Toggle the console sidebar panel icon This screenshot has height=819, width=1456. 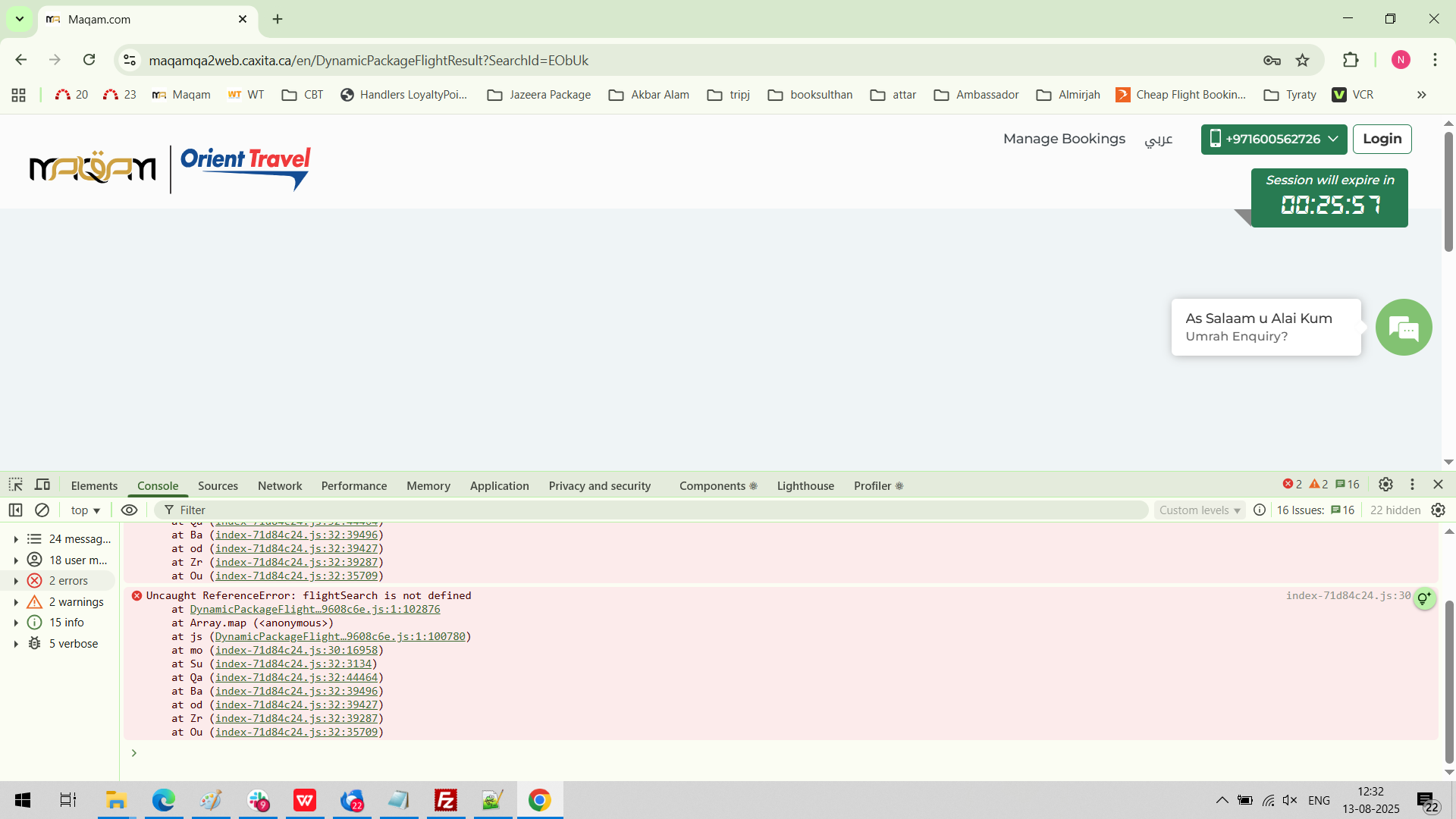[x=15, y=510]
